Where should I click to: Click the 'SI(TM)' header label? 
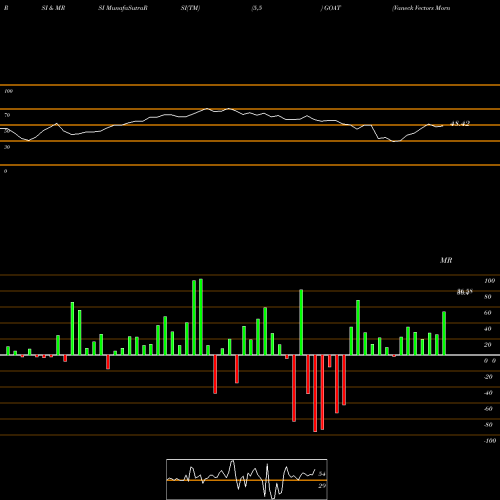click(190, 8)
